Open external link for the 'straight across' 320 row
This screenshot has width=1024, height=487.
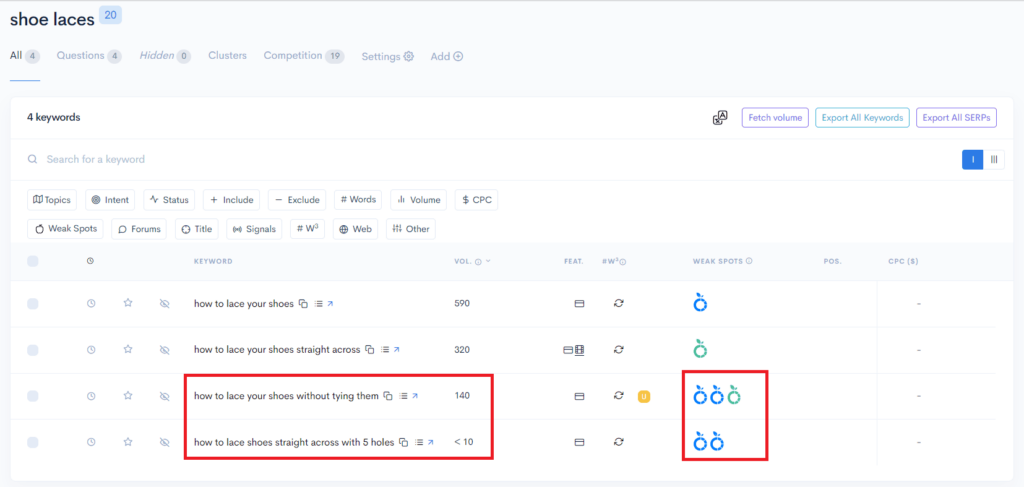tap(396, 350)
